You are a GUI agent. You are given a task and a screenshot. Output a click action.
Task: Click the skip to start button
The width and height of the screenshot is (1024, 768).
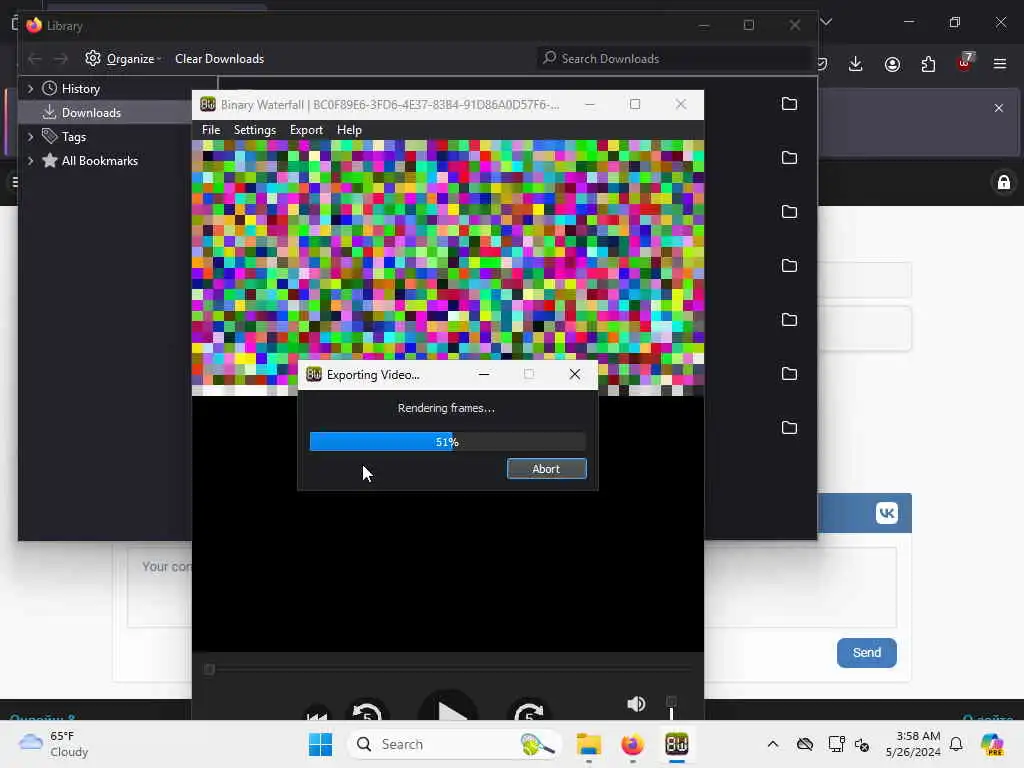pyautogui.click(x=317, y=716)
